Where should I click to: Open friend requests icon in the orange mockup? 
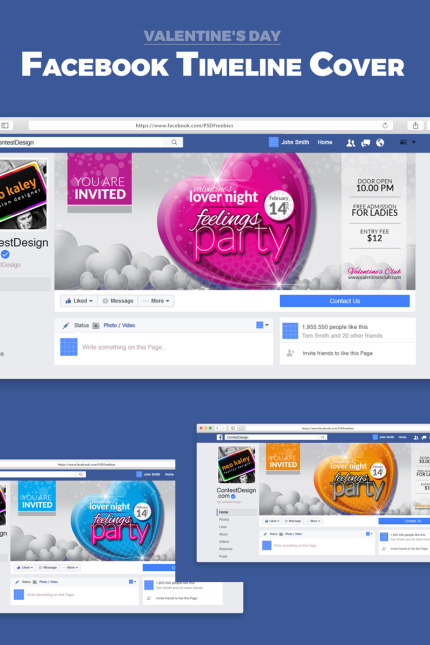416,437
